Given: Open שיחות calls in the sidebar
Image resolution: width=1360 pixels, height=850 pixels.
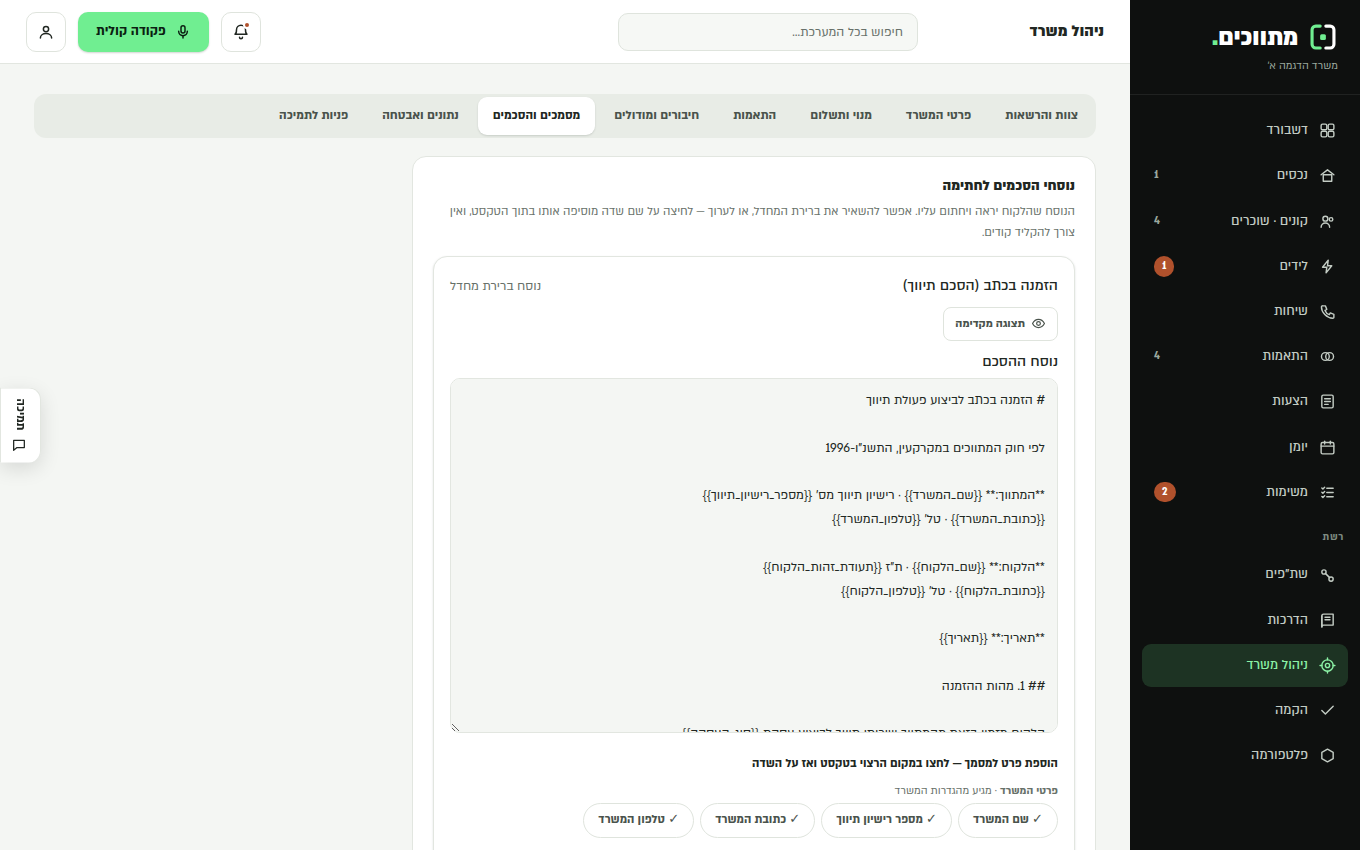Looking at the screenshot, I should pyautogui.click(x=1245, y=311).
